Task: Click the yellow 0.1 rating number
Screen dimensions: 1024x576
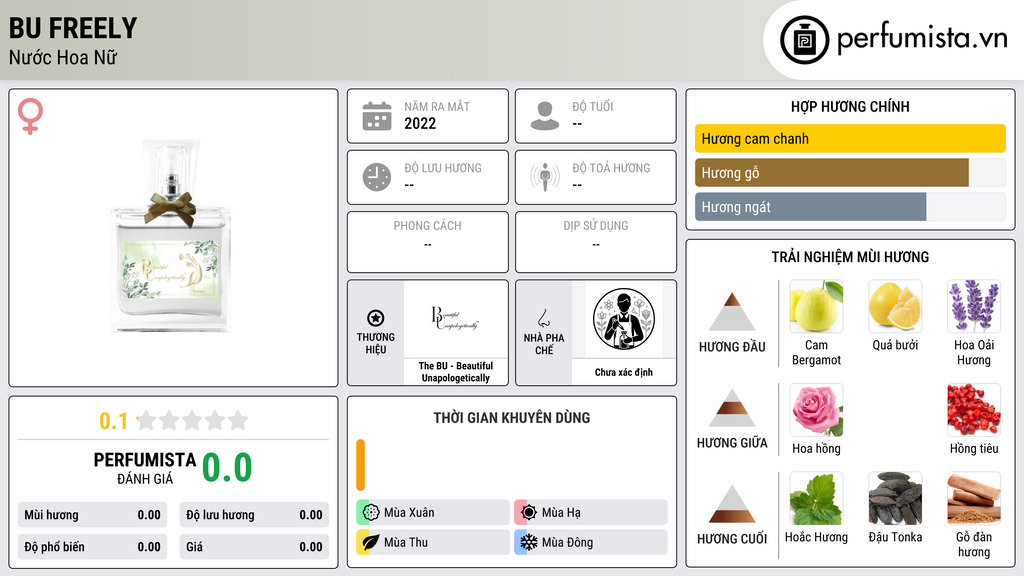Action: coord(113,421)
